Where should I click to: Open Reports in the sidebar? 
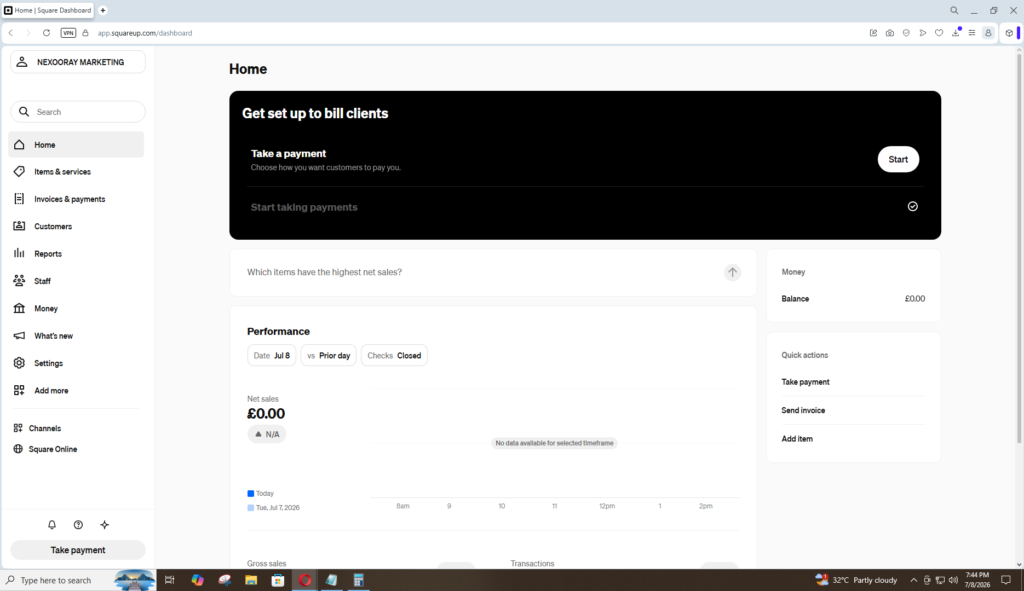(x=76, y=253)
